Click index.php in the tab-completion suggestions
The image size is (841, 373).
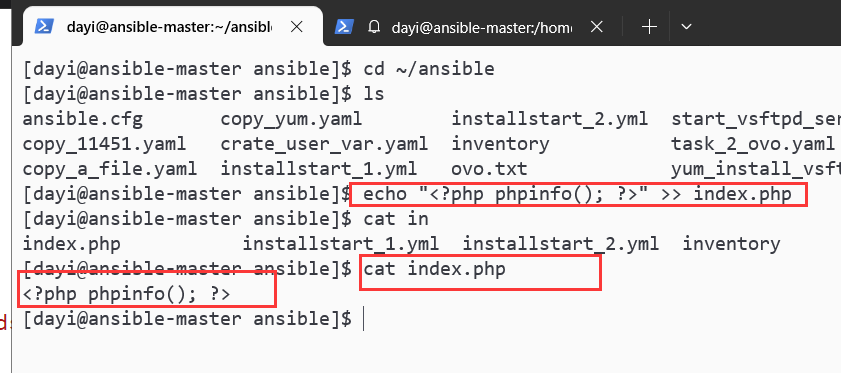(x=71, y=244)
